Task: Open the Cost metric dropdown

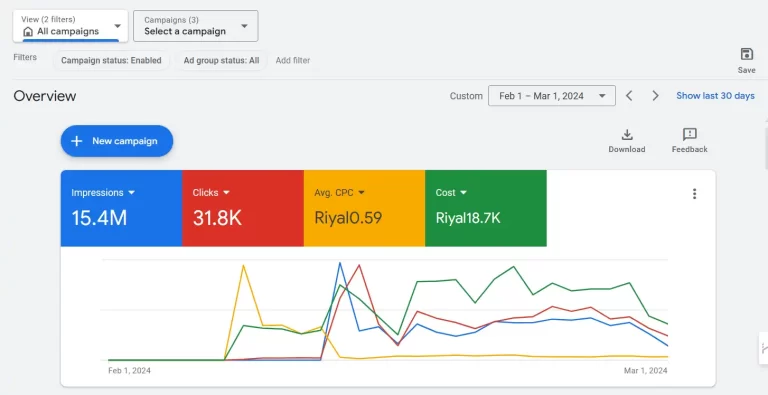Action: pos(451,193)
